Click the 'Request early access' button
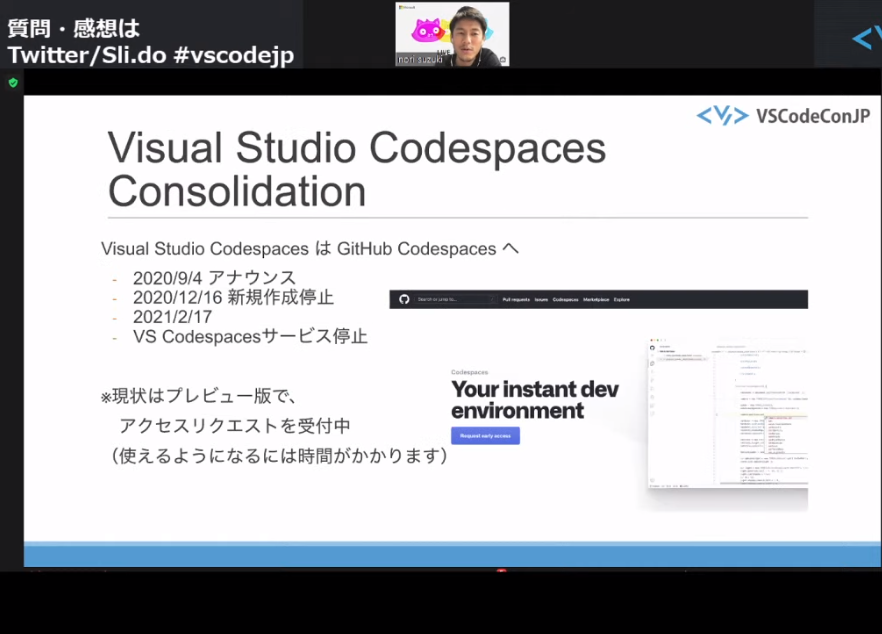This screenshot has height=634, width=882. click(485, 436)
